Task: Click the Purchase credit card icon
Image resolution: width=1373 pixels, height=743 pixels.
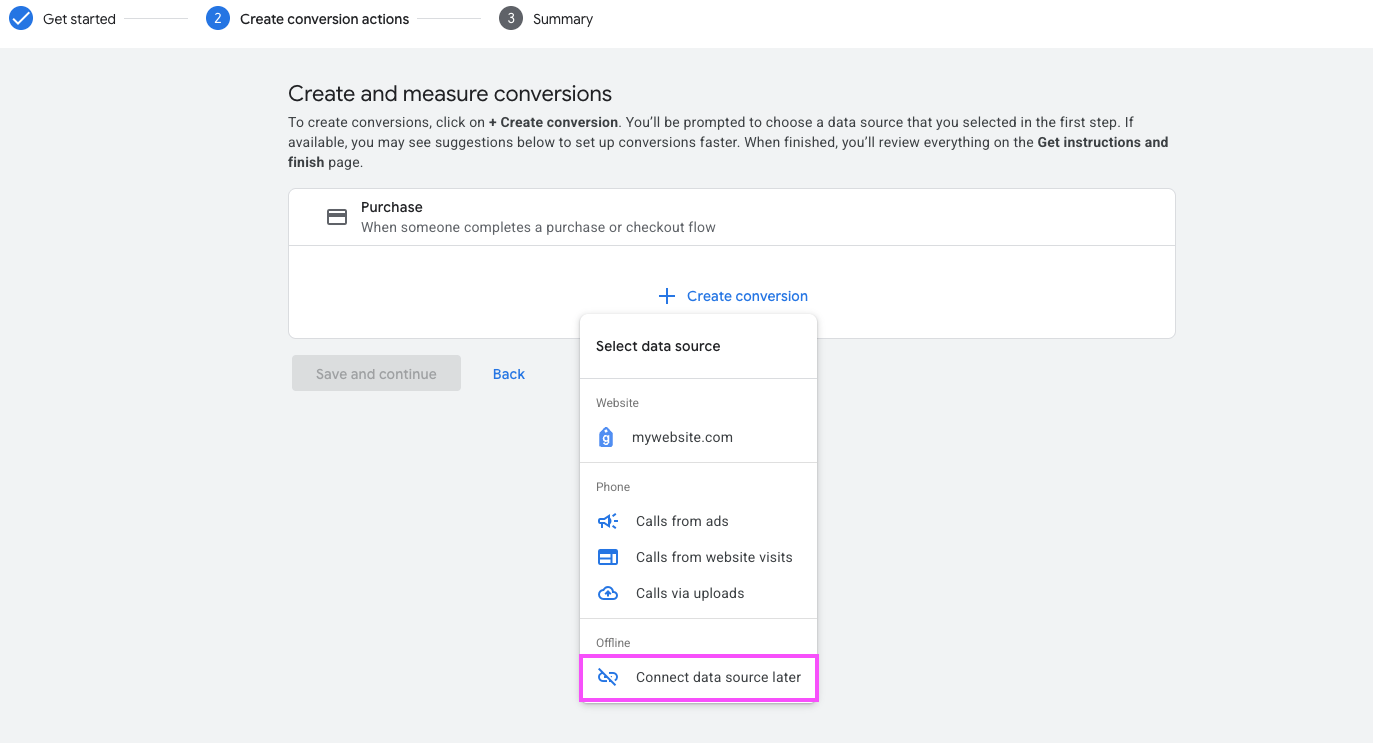Action: click(337, 217)
